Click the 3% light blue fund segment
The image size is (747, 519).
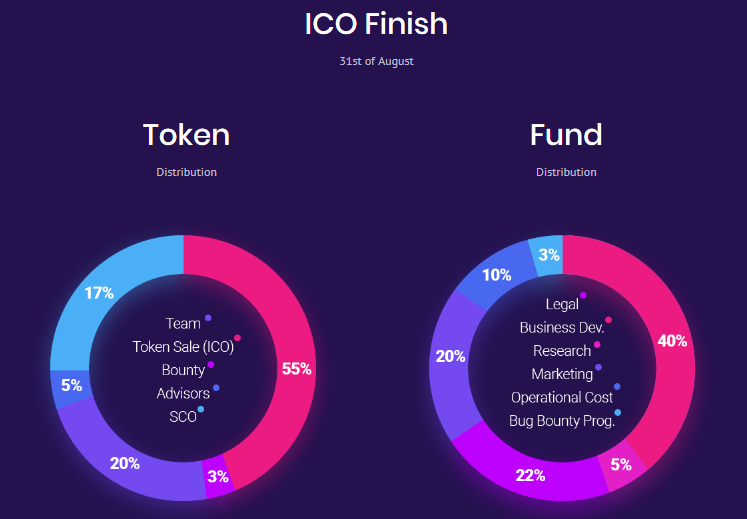pyautogui.click(x=548, y=255)
